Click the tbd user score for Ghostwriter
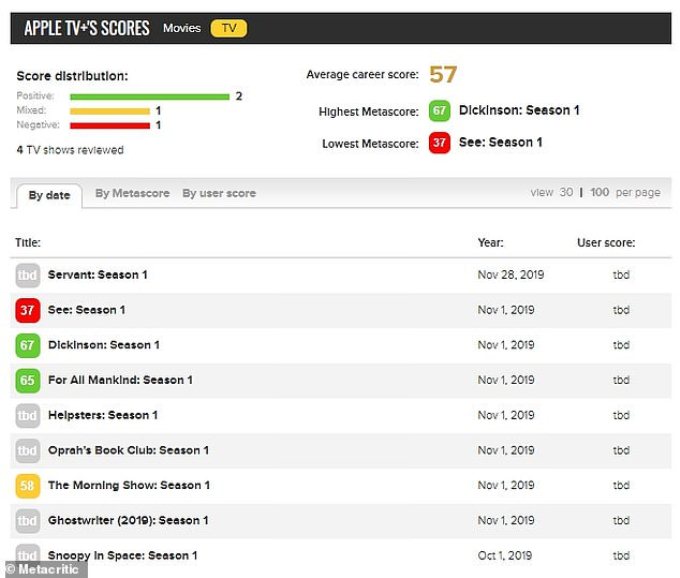The height and width of the screenshot is (578, 680). coord(621,521)
